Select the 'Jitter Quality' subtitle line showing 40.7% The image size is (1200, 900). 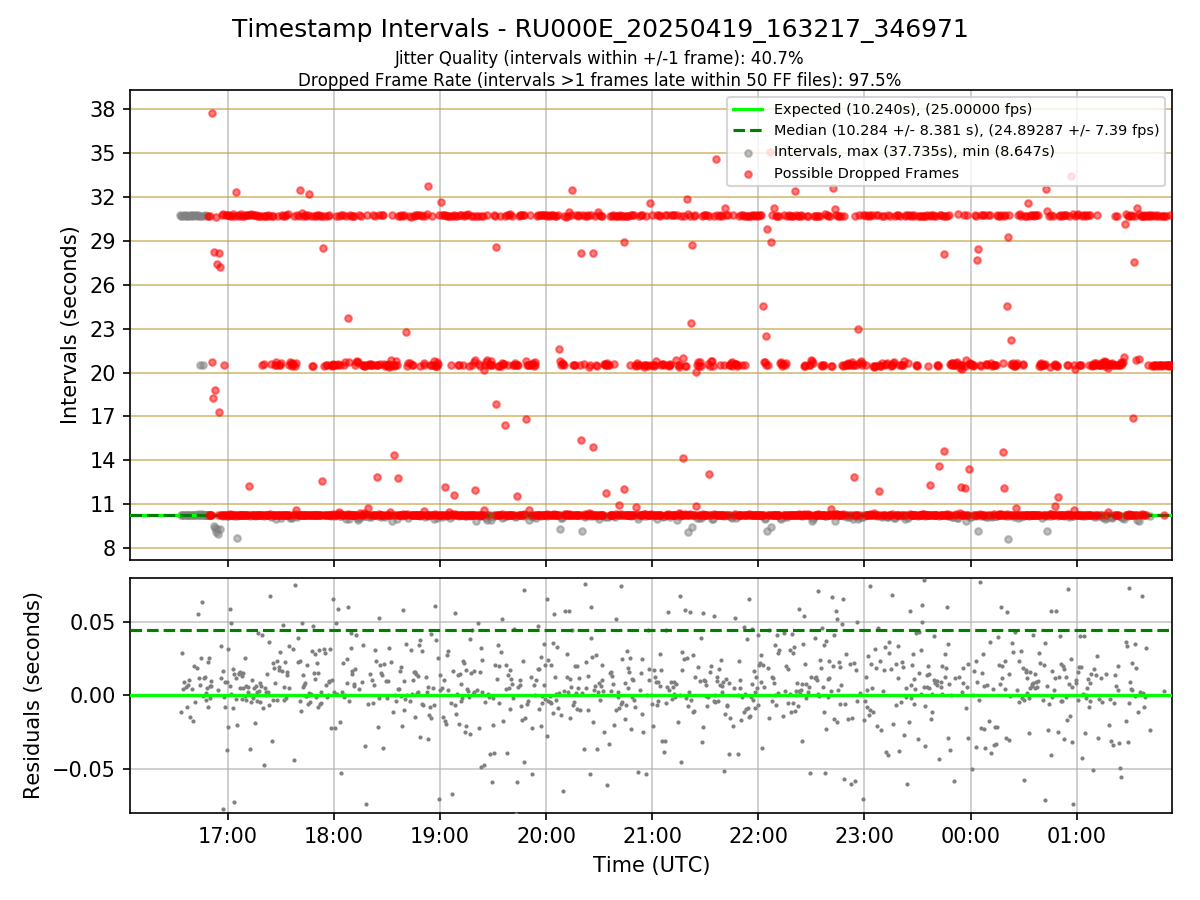(x=599, y=59)
